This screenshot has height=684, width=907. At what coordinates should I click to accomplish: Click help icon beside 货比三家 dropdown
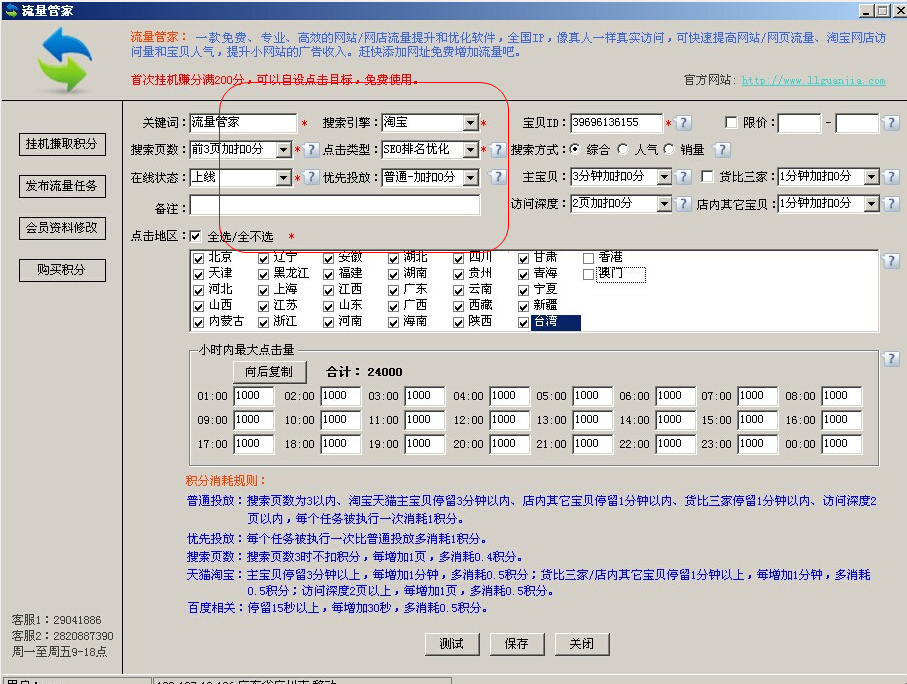point(891,176)
